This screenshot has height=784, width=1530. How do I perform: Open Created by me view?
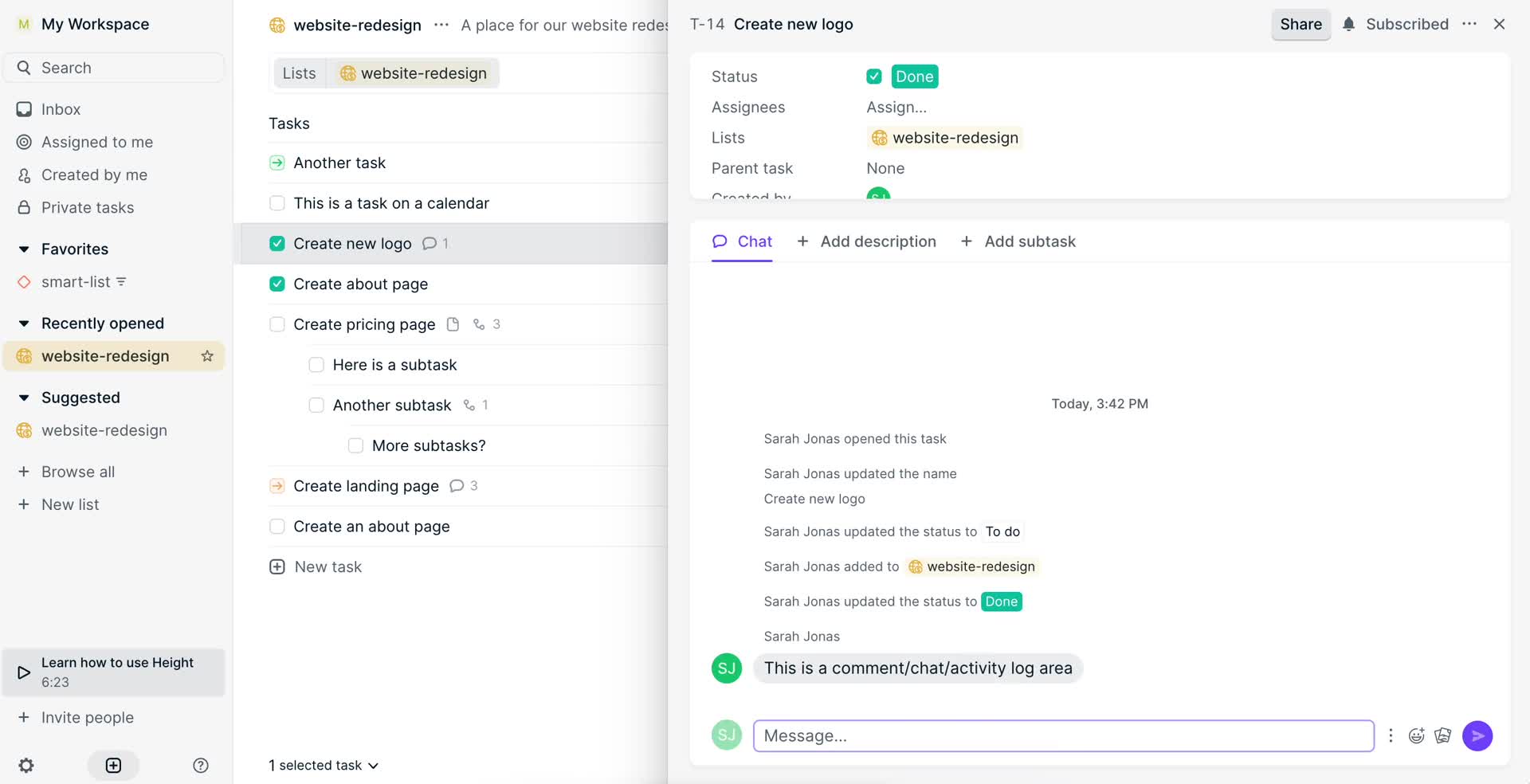(94, 174)
